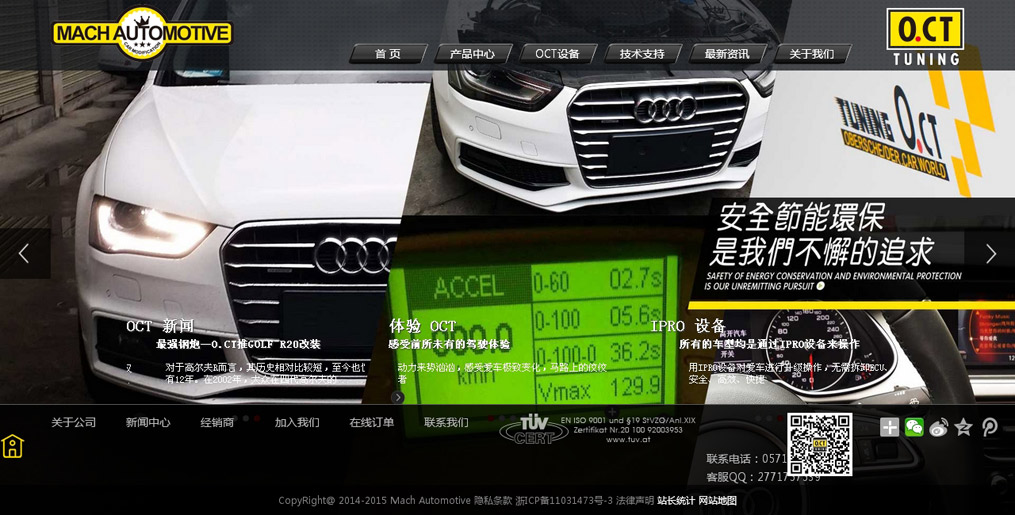Show the previous banner slide
The height and width of the screenshot is (515, 1015).
[x=25, y=253]
